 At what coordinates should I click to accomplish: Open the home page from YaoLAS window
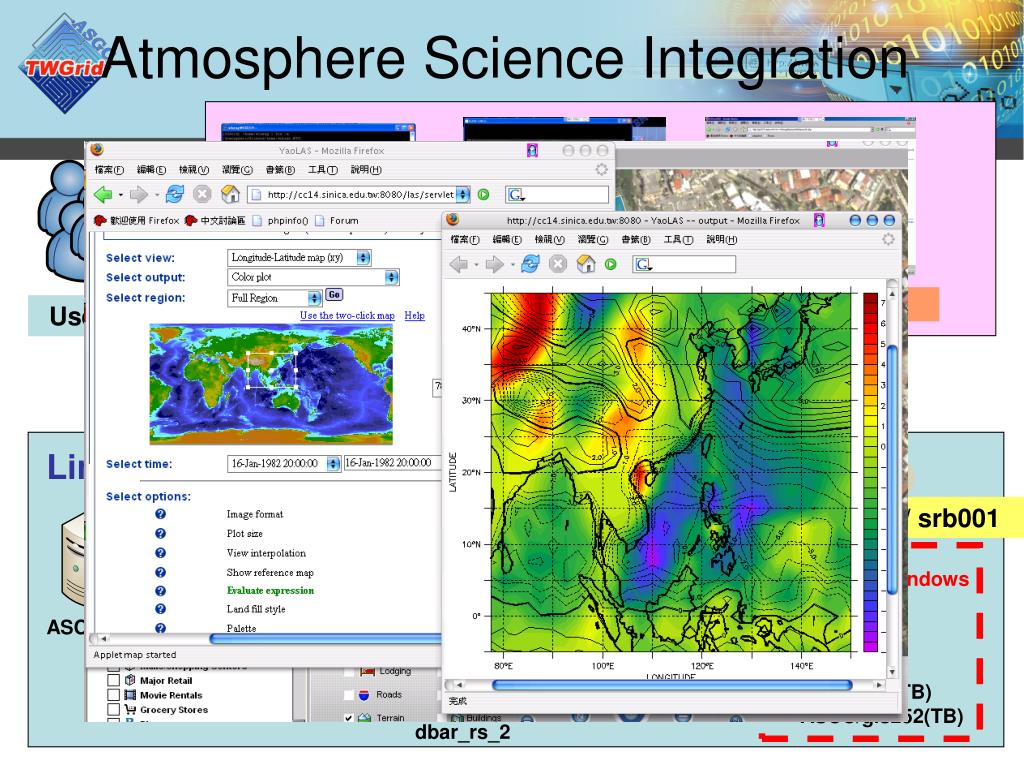point(230,194)
